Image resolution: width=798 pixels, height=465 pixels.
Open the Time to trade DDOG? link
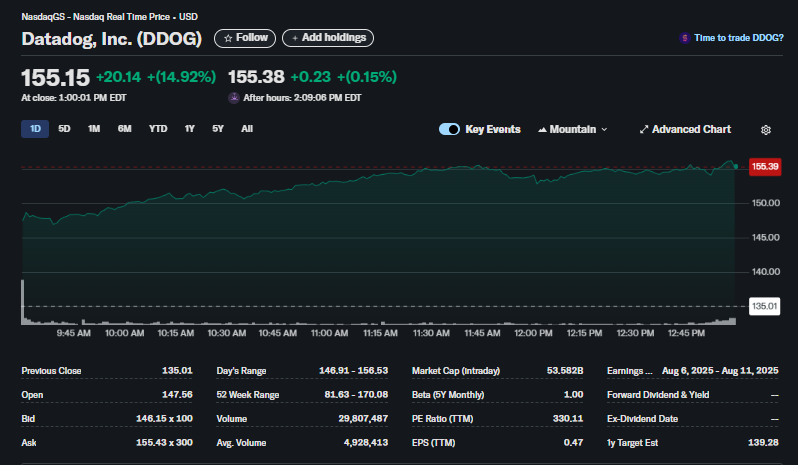pyautogui.click(x=738, y=38)
